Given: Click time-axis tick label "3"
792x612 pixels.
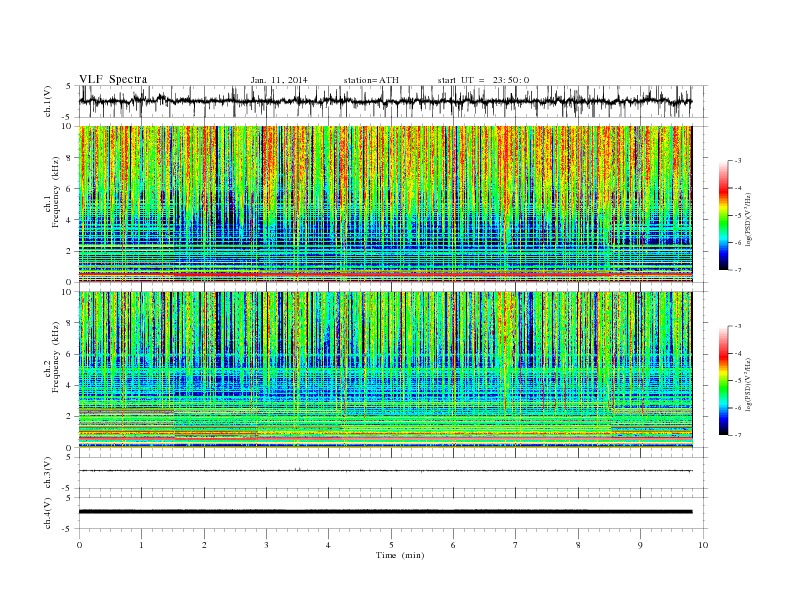Looking at the screenshot, I should tap(266, 545).
